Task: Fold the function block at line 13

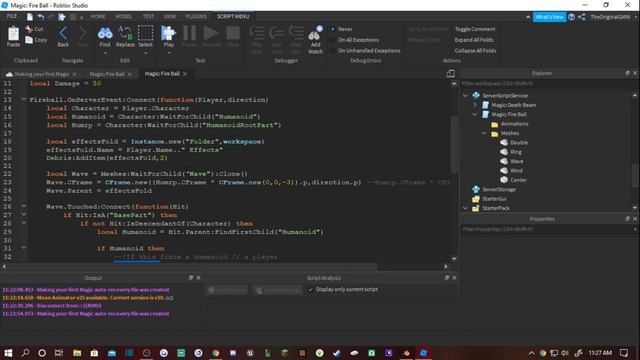Action: [24, 99]
